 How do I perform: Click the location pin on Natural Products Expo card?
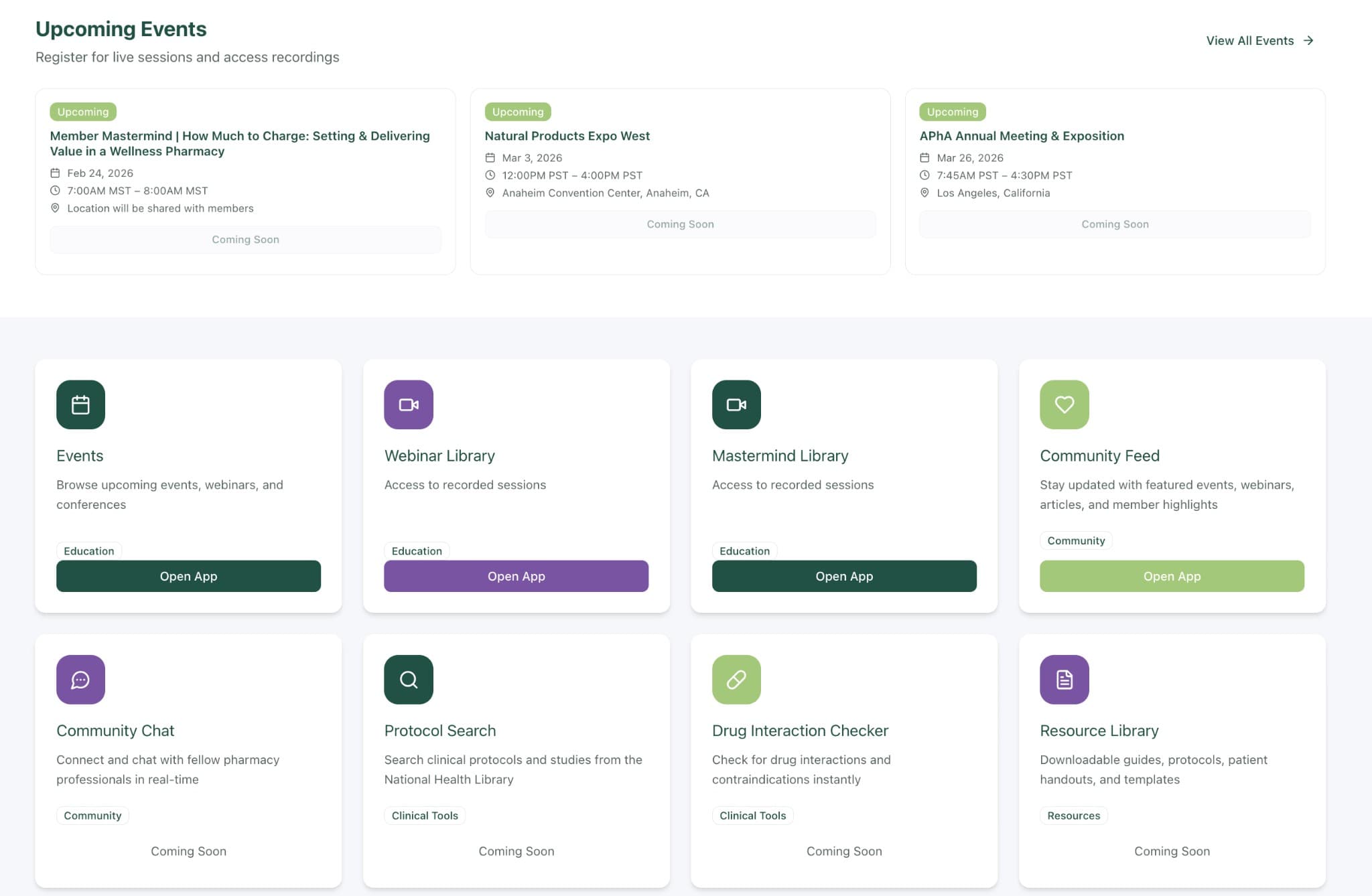click(492, 193)
